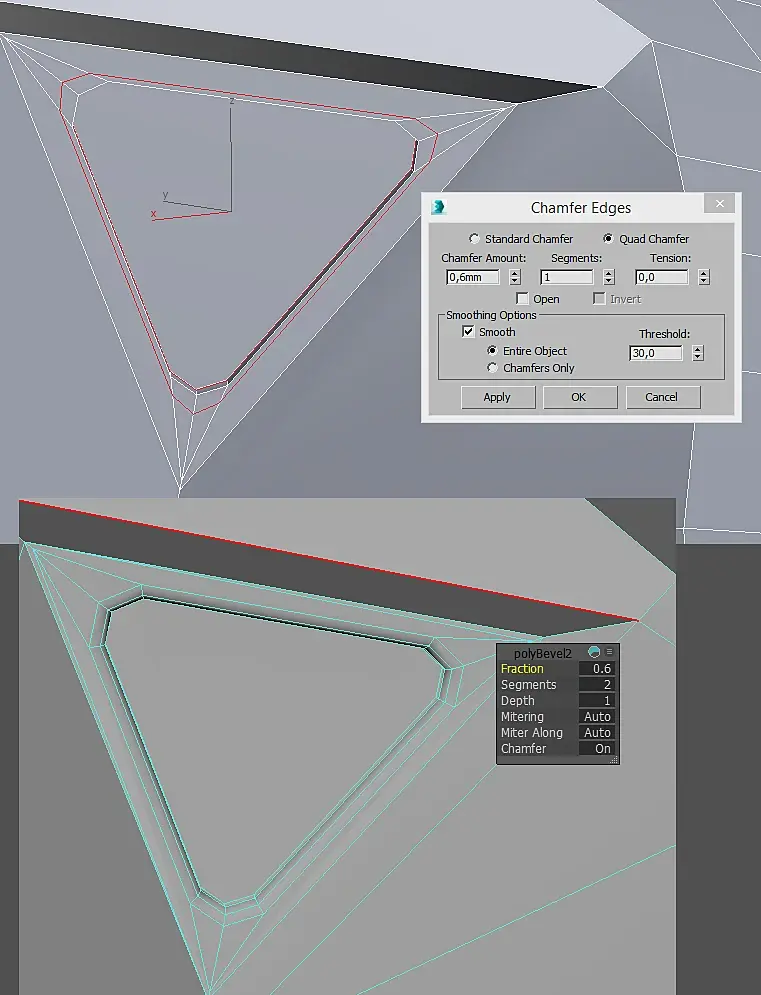Viewport: 761px width, 995px height.
Task: Click the Tension spinner arrows
Action: click(703, 277)
